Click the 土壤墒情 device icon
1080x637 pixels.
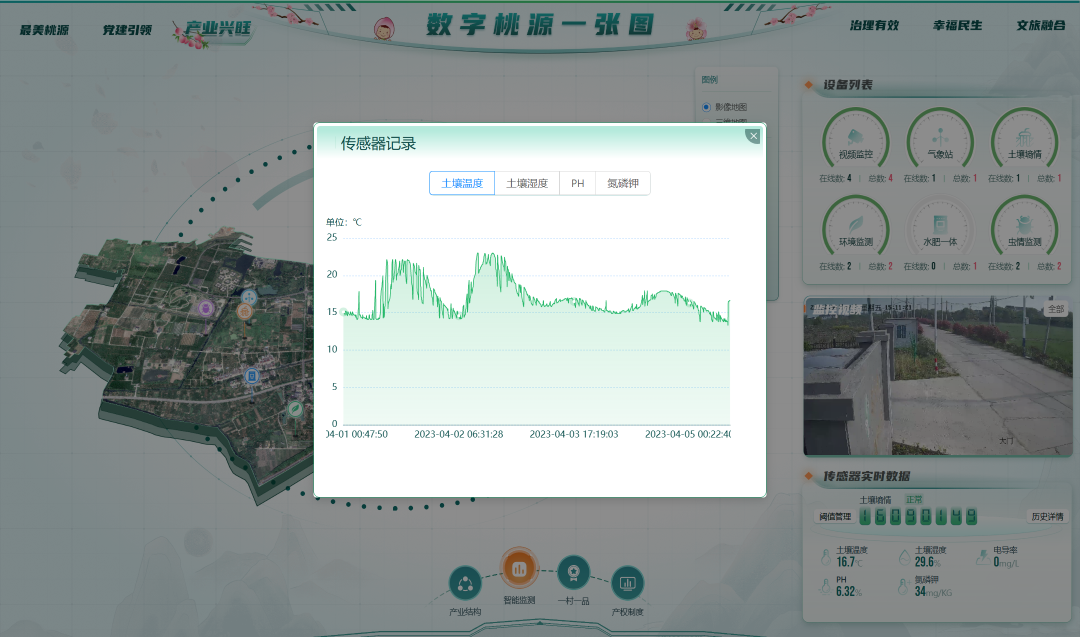(x=1024, y=137)
